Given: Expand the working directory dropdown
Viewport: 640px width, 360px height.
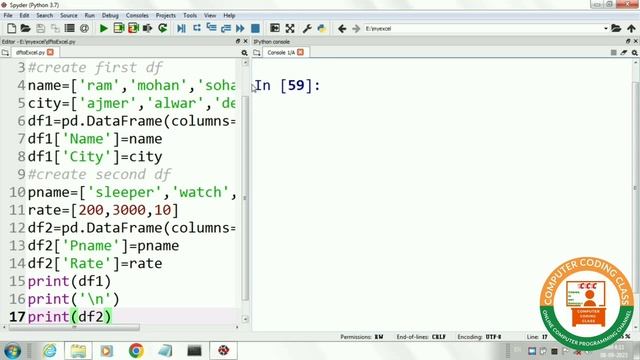Looking at the screenshot, I should (606, 29).
